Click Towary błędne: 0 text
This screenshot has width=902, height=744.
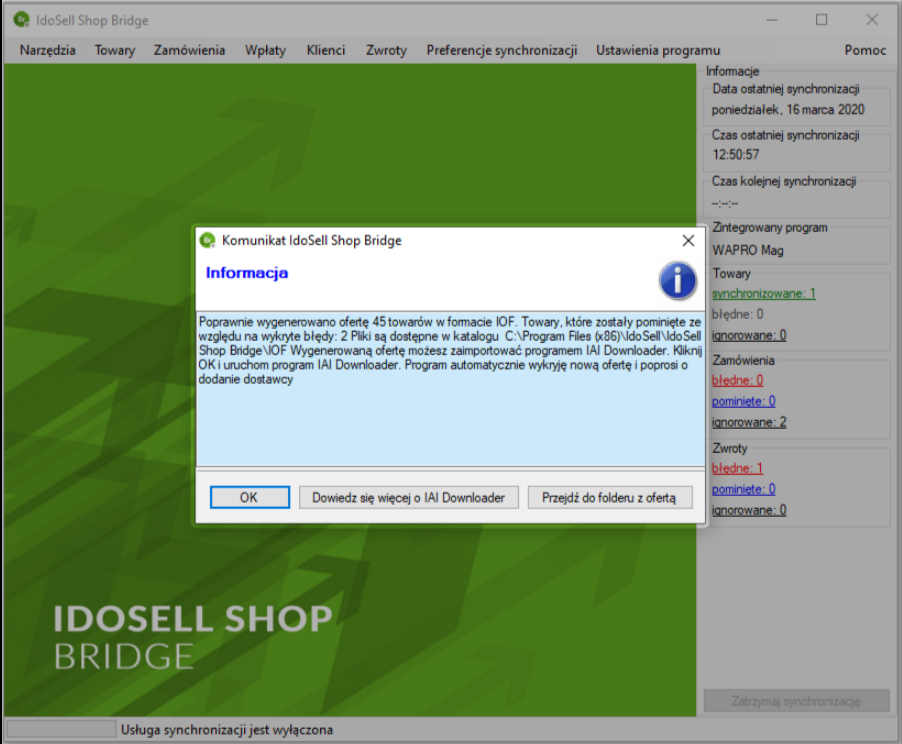click(x=737, y=314)
